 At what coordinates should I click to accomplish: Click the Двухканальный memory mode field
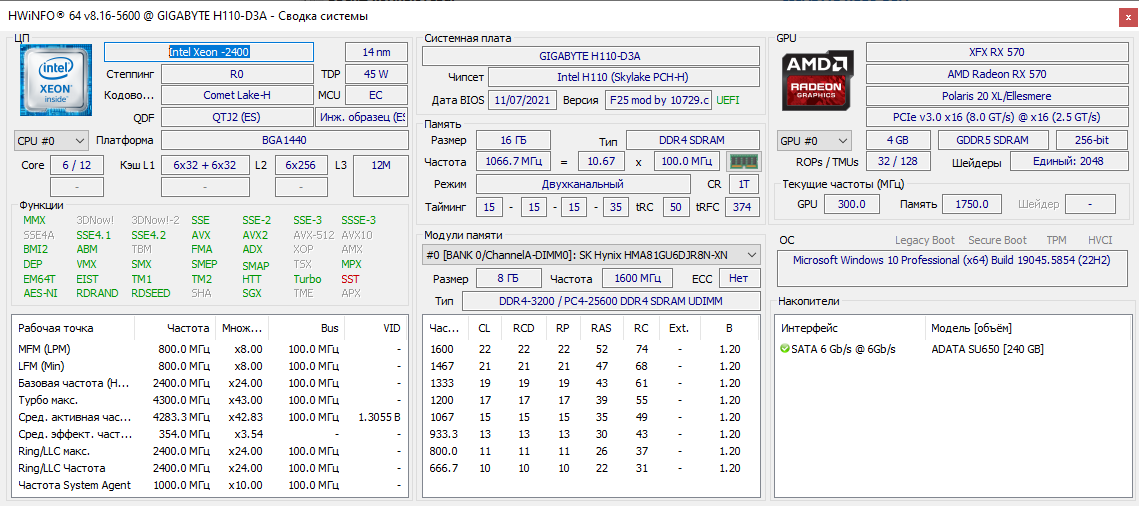pyautogui.click(x=583, y=184)
